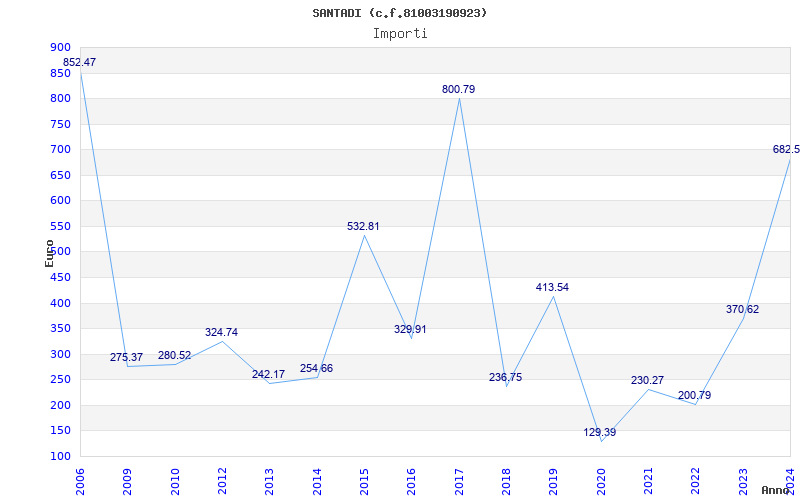This screenshot has width=800, height=500.
Task: Select the 254.66 data point label
Action: pos(316,368)
